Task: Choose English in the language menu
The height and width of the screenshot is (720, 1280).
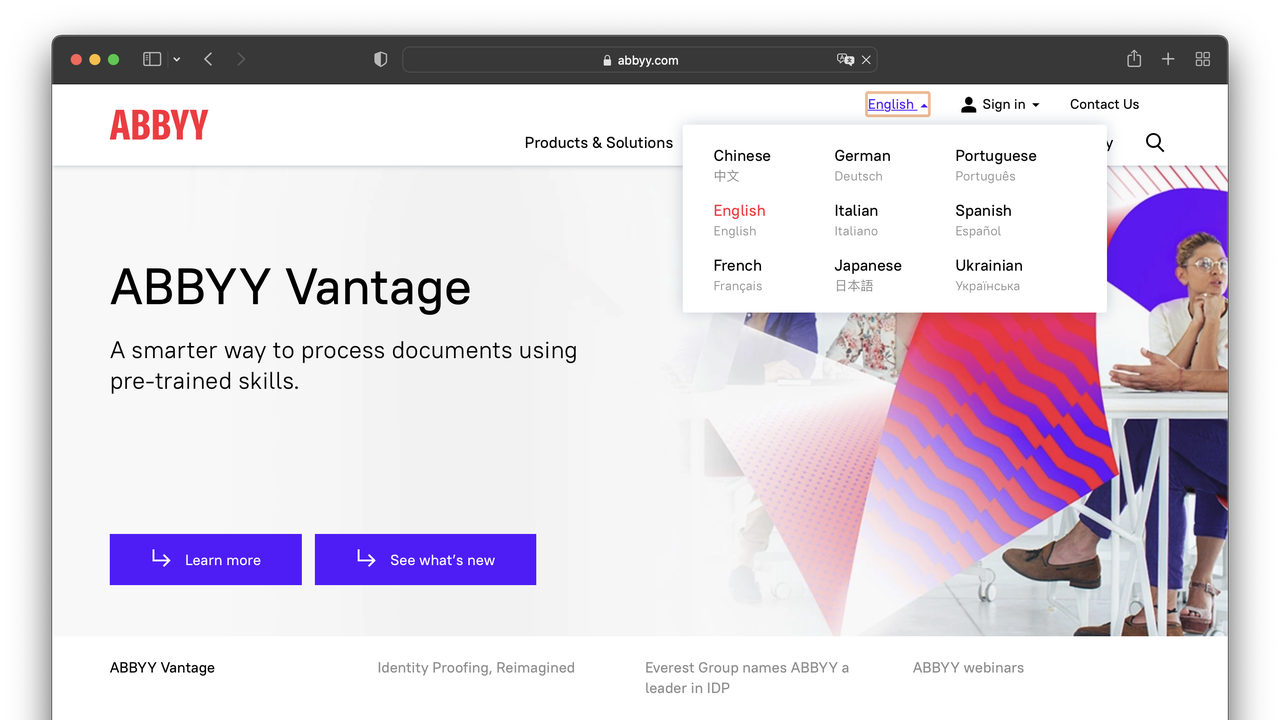Action: pos(739,220)
